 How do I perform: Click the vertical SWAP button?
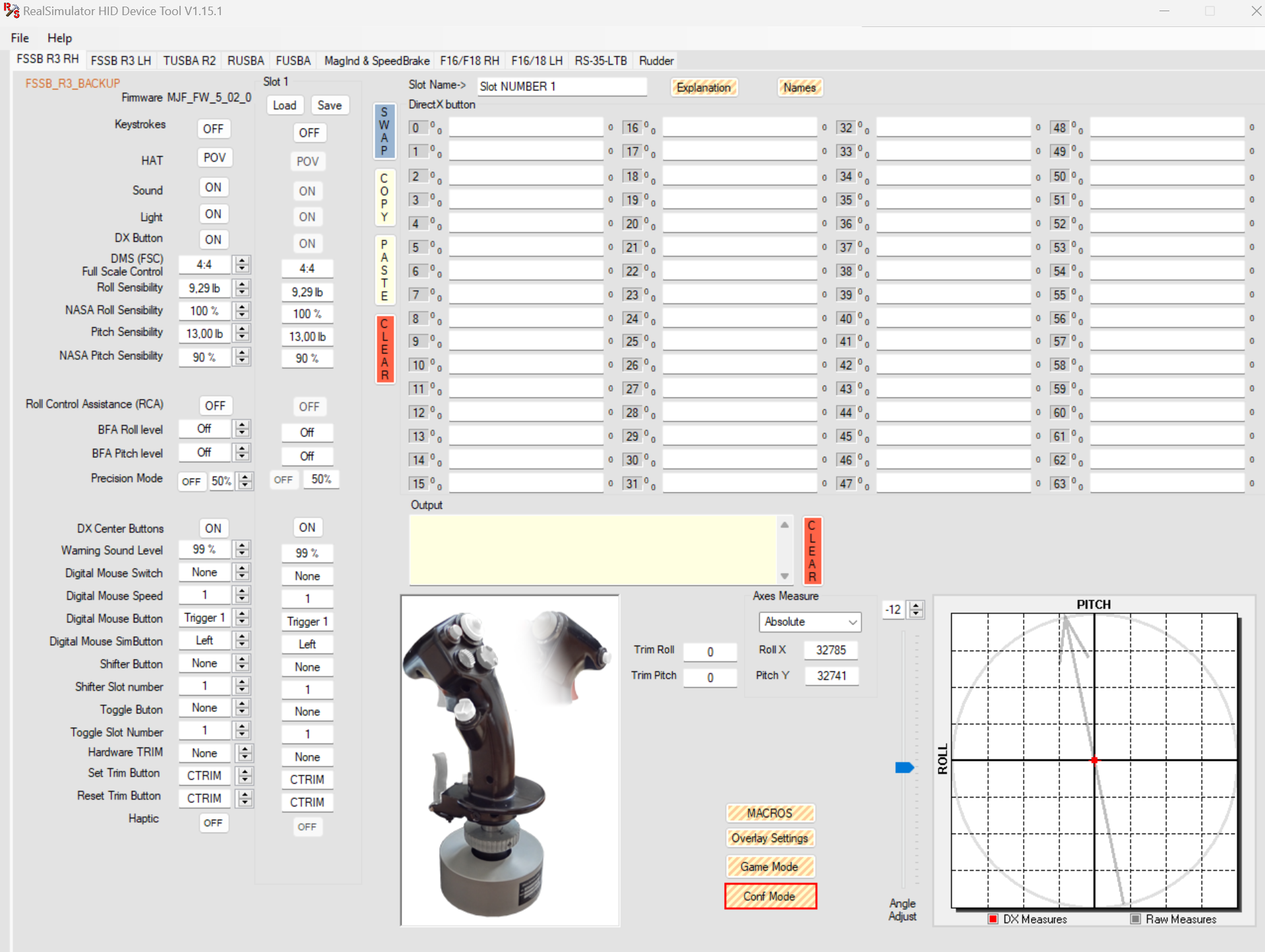(x=384, y=131)
